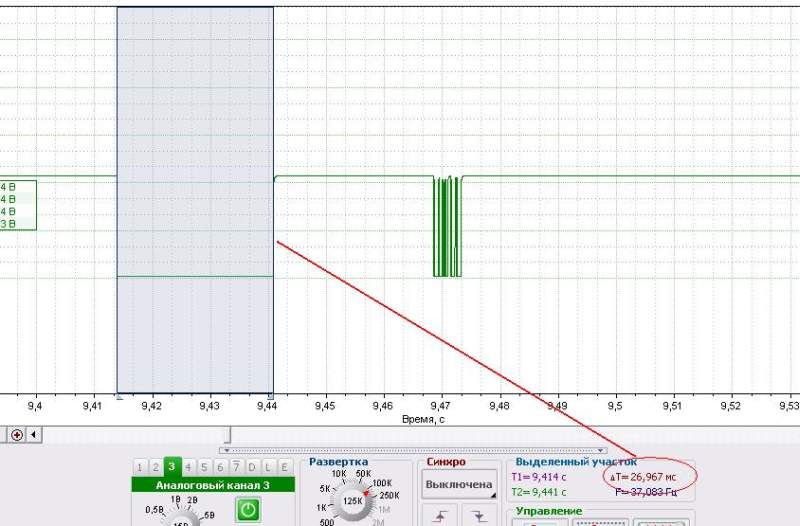This screenshot has width=800, height=526.
Task: Click right triangle on panel divider
Action: (602, 451)
